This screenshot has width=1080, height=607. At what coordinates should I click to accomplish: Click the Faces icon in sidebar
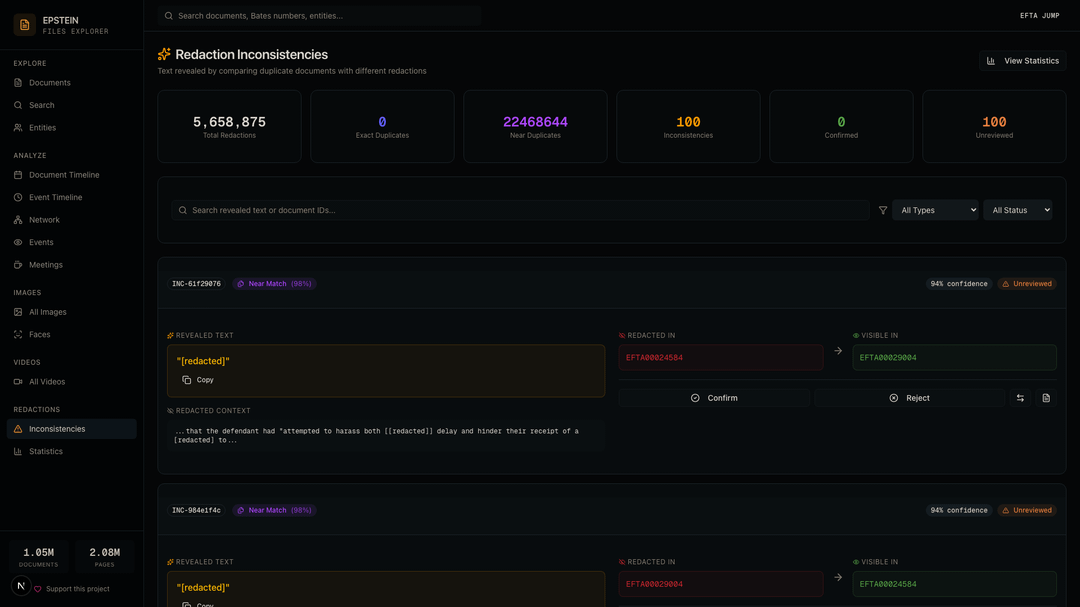(x=18, y=335)
